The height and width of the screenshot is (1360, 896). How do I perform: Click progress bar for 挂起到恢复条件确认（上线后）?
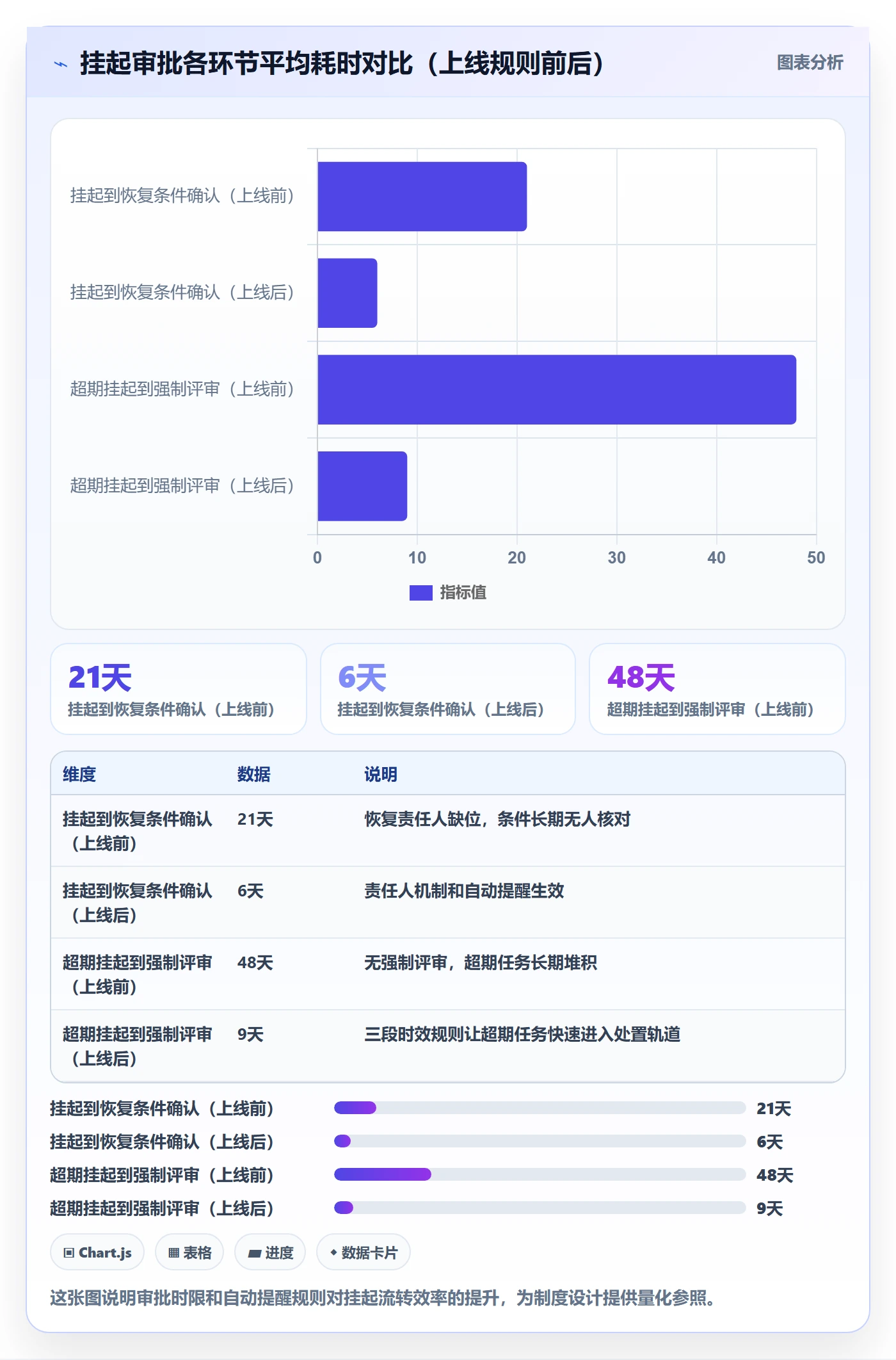pos(540,1141)
